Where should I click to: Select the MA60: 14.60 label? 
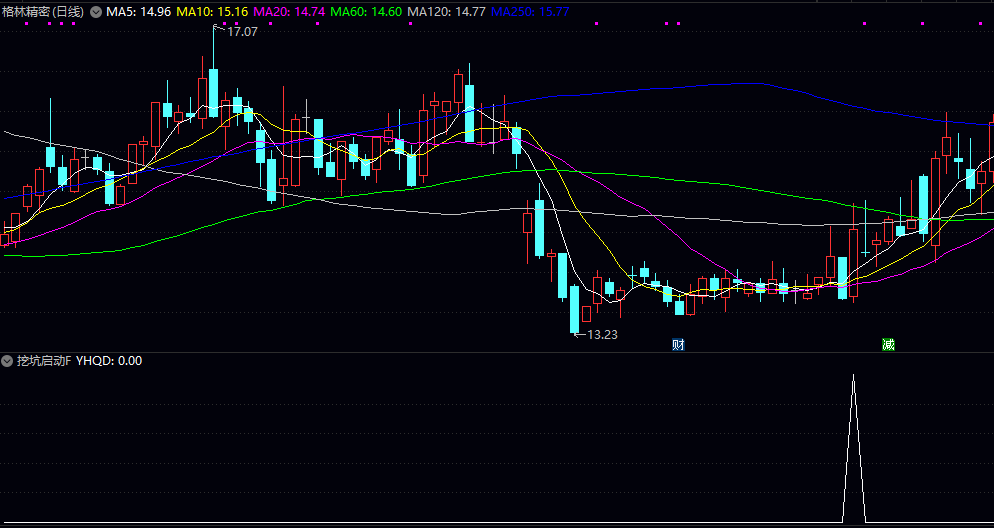[366, 11]
